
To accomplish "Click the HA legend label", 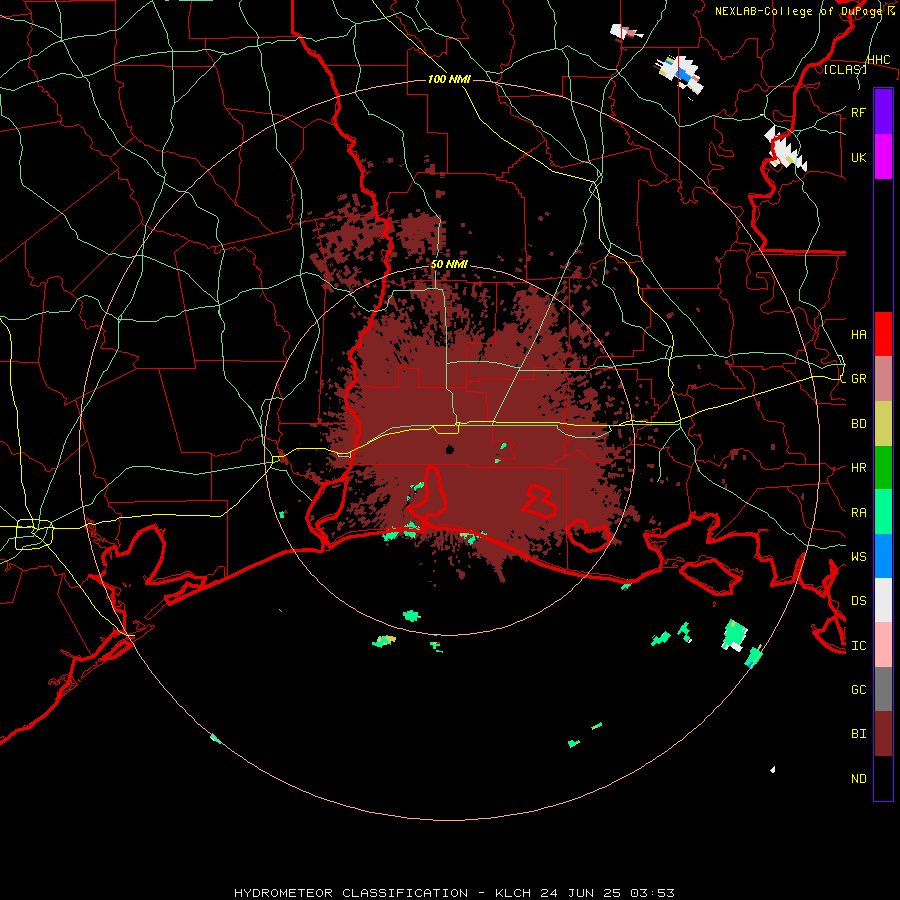I will (x=859, y=335).
